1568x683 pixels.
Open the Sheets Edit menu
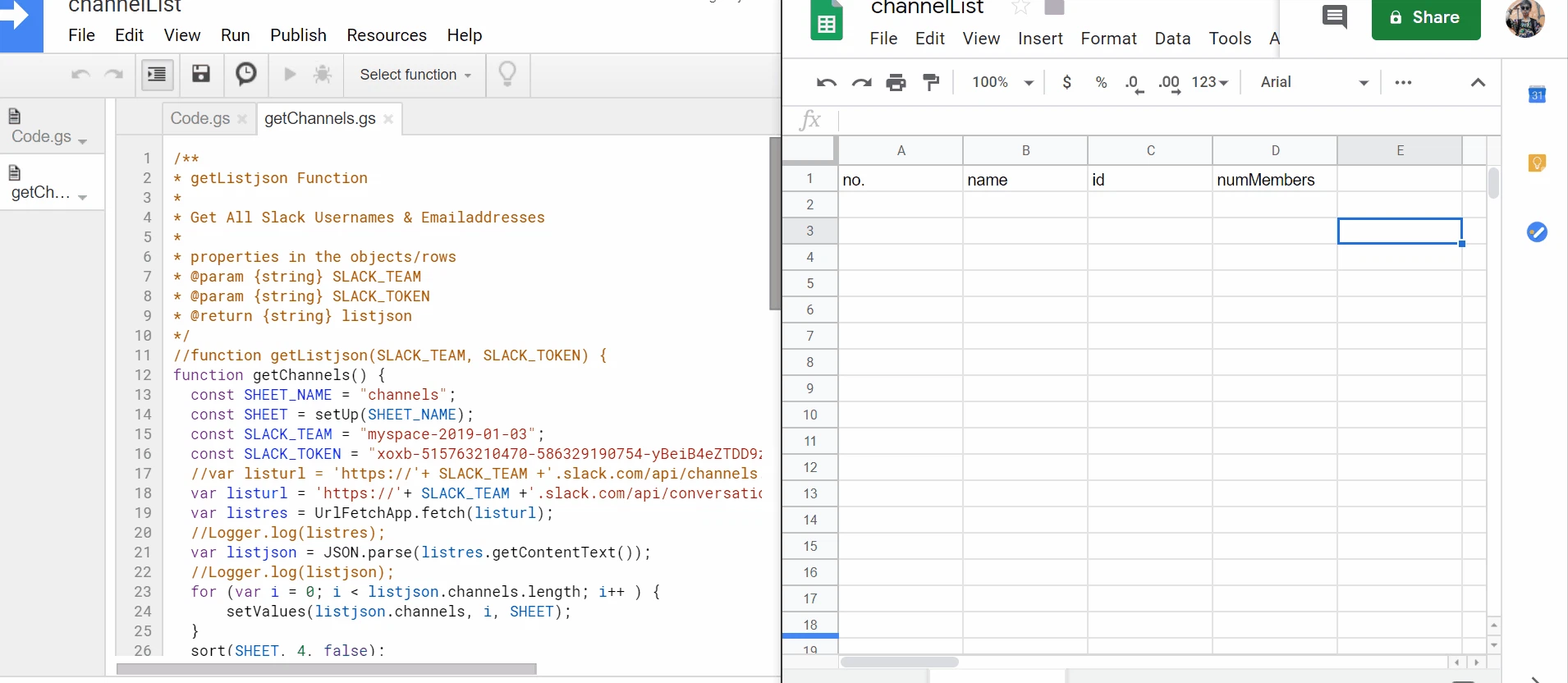tap(930, 39)
